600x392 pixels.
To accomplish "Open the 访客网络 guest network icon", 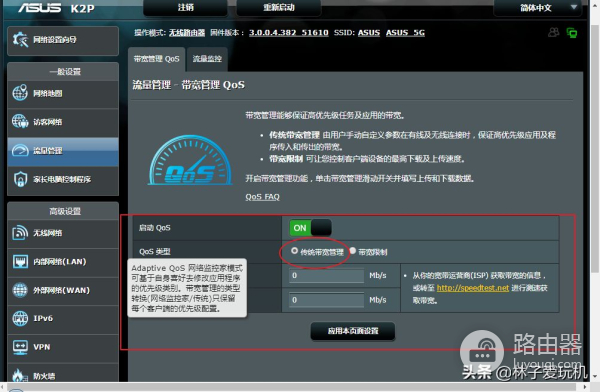I will click(20, 121).
